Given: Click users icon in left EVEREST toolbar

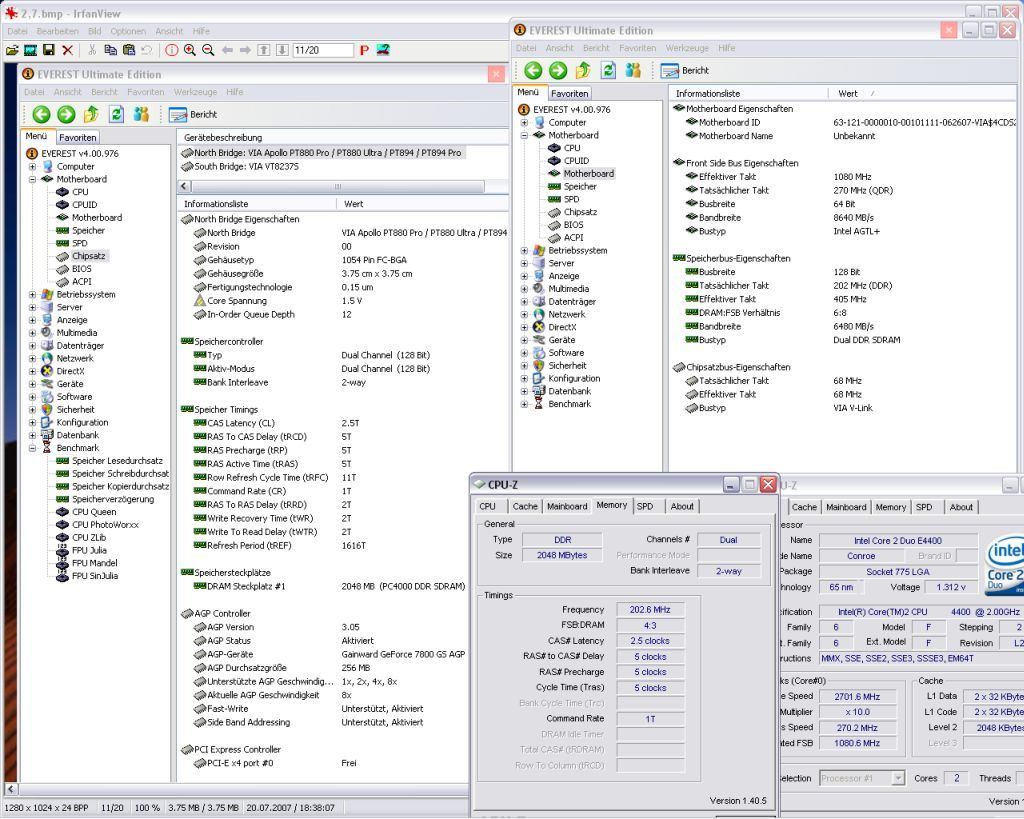Looking at the screenshot, I should tap(141, 115).
